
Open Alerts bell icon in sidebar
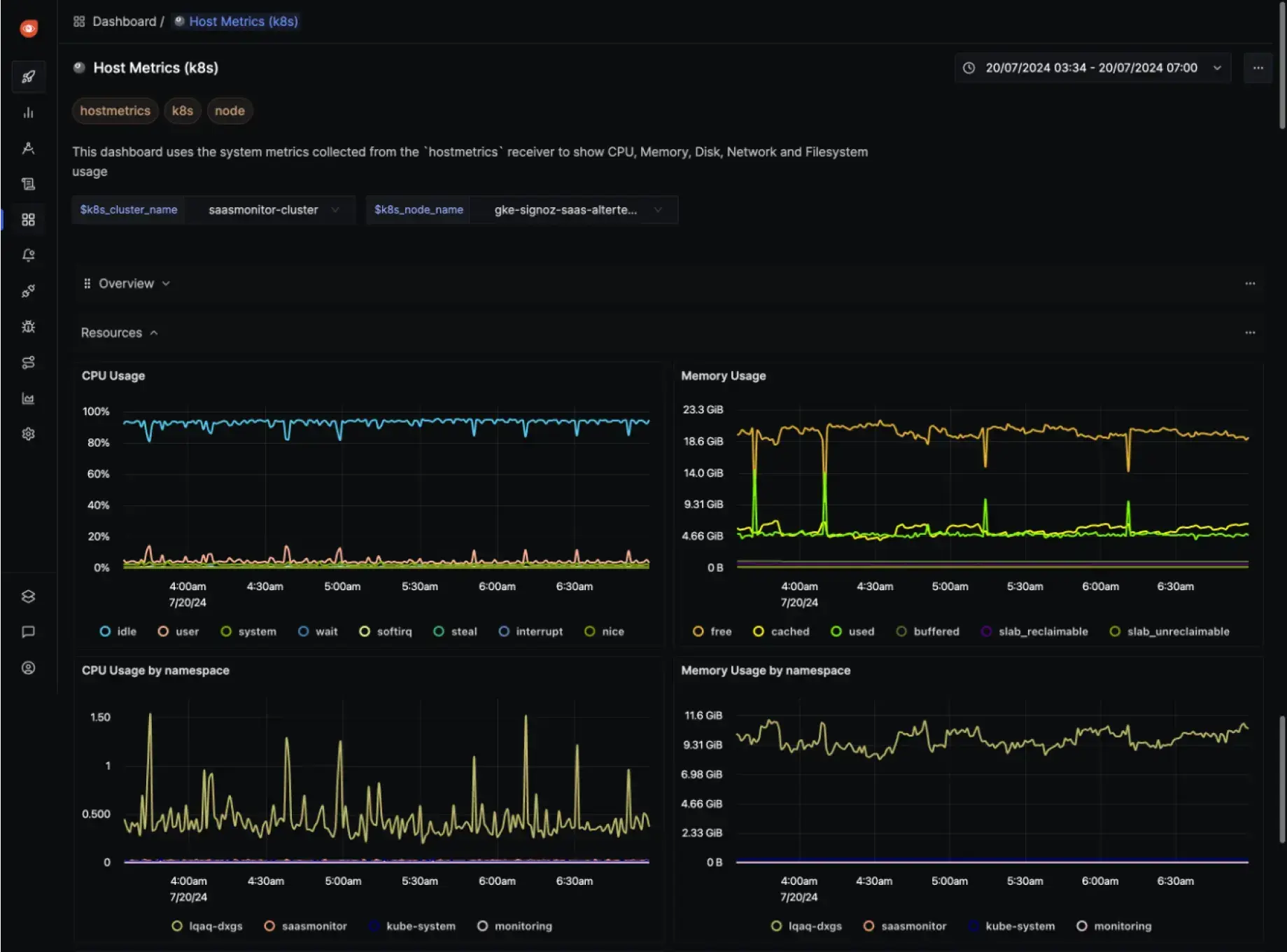29,255
